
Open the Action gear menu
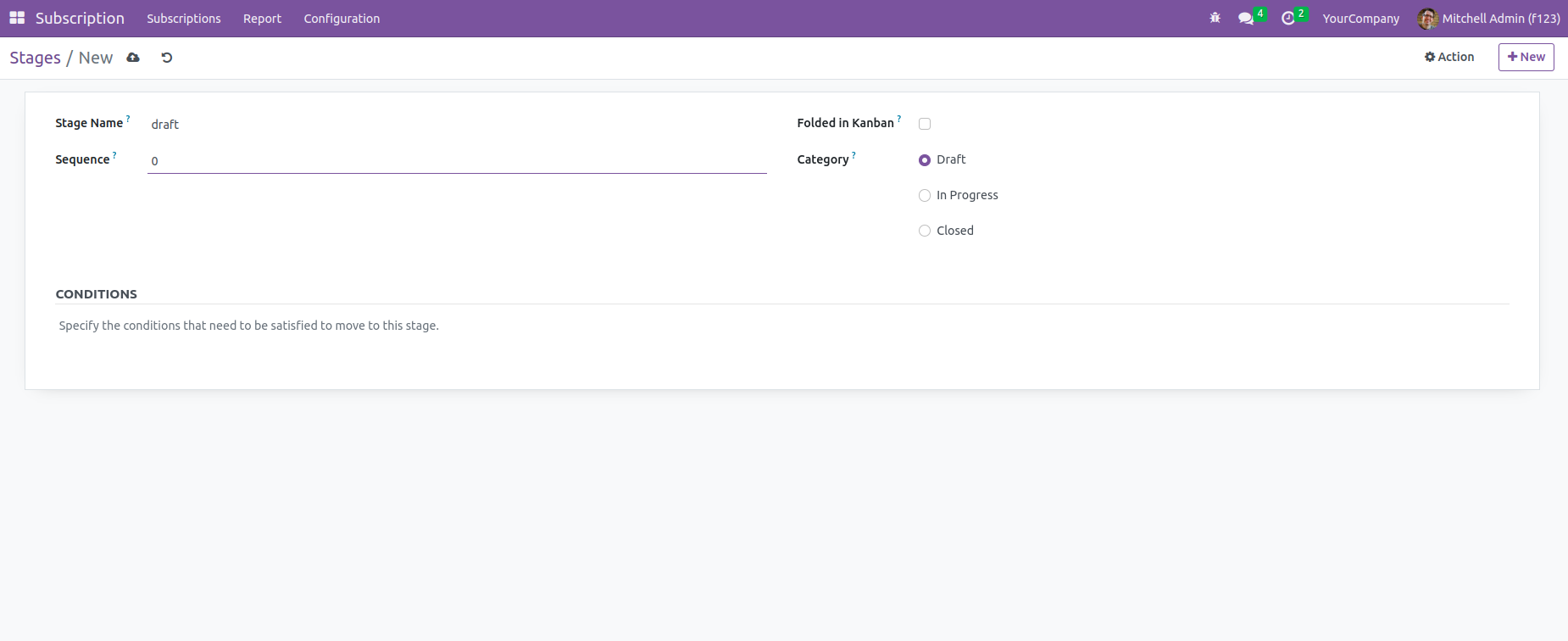coord(1449,57)
